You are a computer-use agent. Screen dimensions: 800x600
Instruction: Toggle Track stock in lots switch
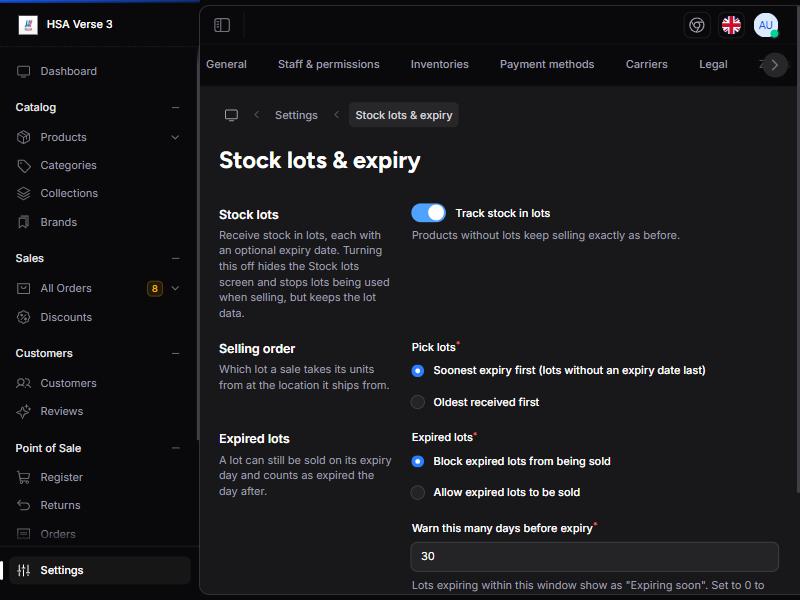coord(429,213)
